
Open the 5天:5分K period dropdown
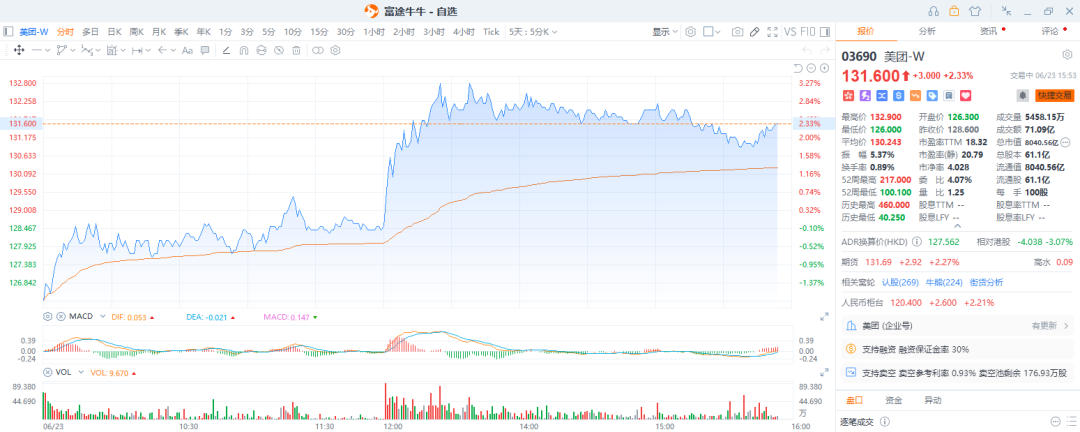pyautogui.click(x=533, y=32)
